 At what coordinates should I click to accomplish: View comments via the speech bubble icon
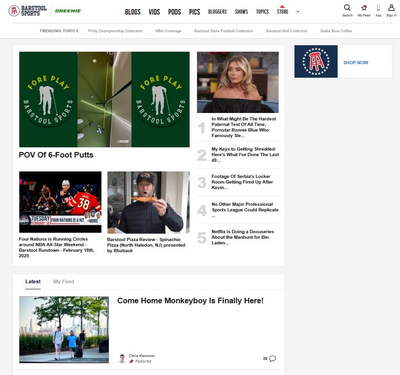click(x=273, y=358)
